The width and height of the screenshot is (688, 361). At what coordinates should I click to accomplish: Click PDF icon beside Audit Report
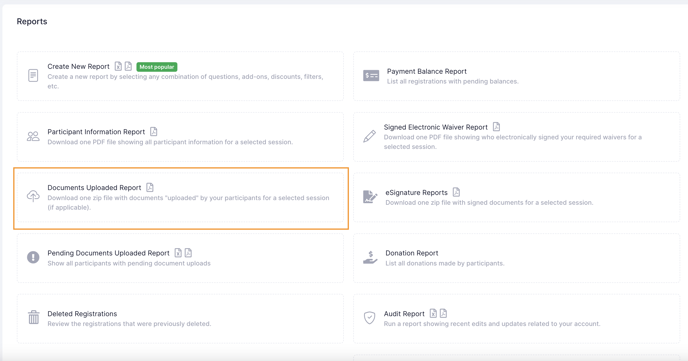[443, 313]
